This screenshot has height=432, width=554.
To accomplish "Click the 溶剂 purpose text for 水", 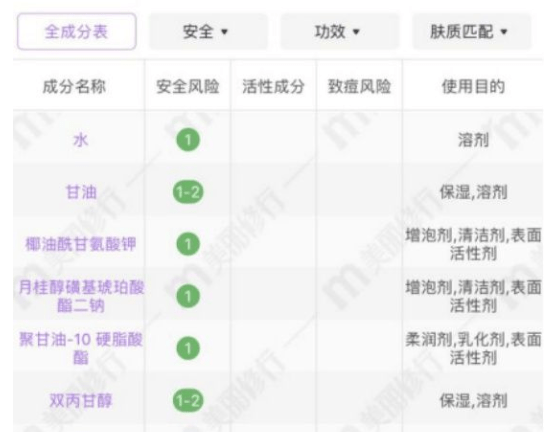I will click(x=473, y=140).
